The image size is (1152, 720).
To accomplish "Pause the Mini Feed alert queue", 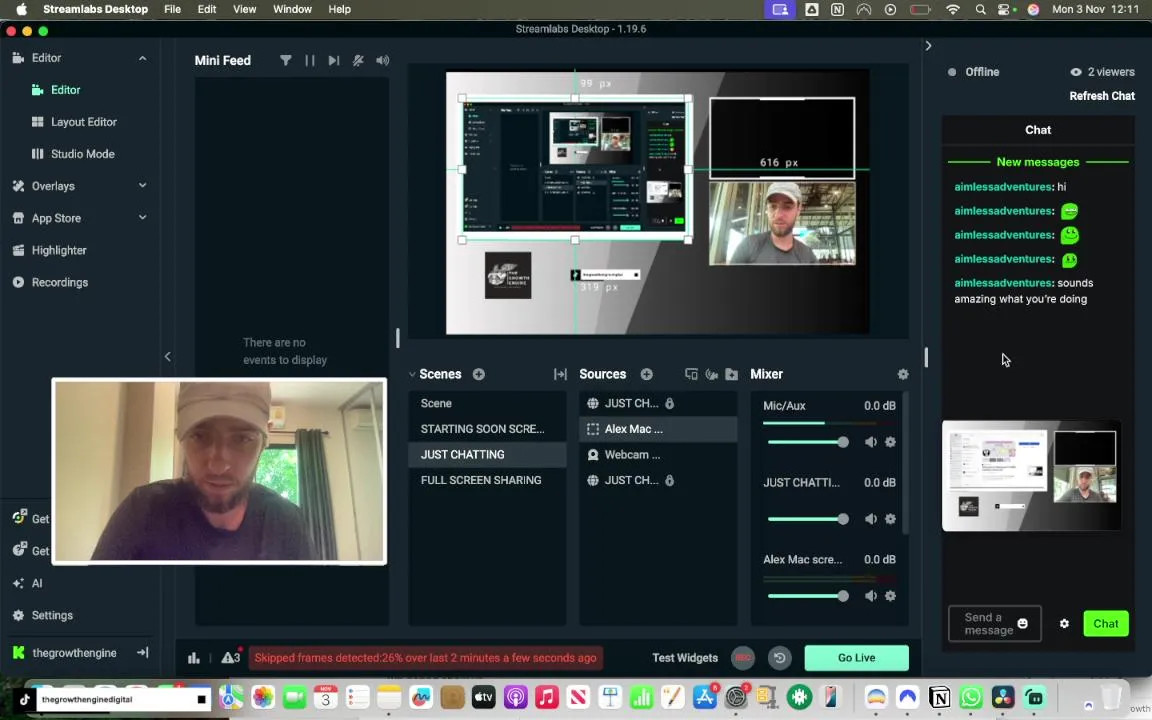I will (x=310, y=60).
